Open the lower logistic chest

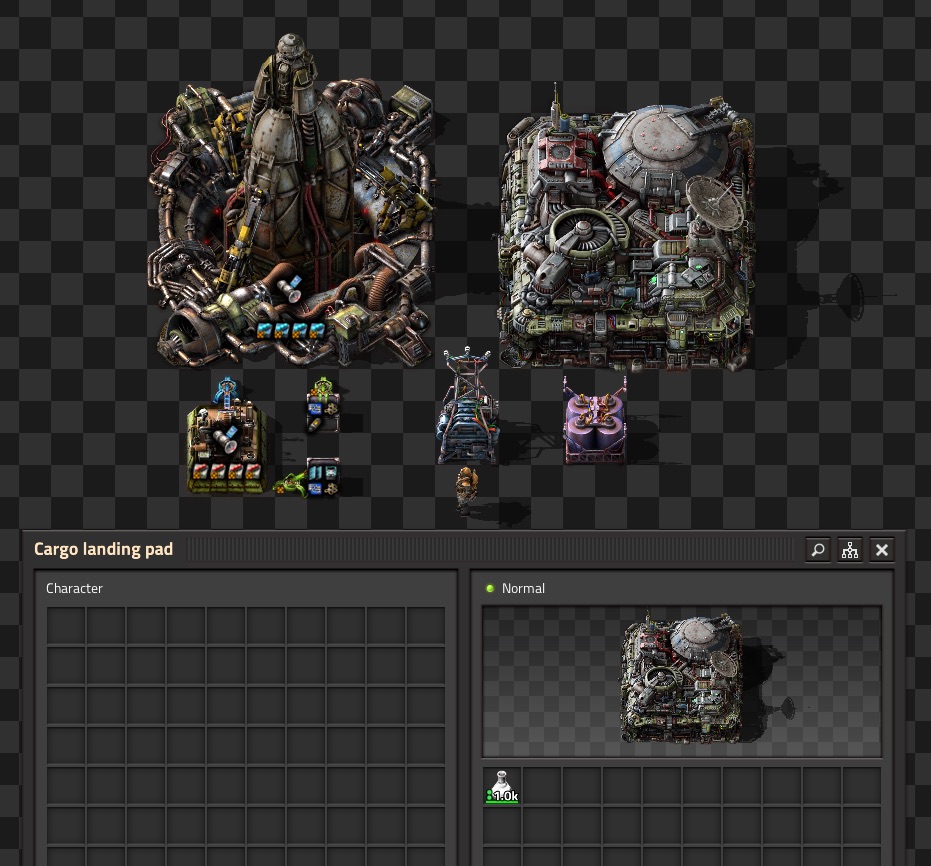click(323, 477)
